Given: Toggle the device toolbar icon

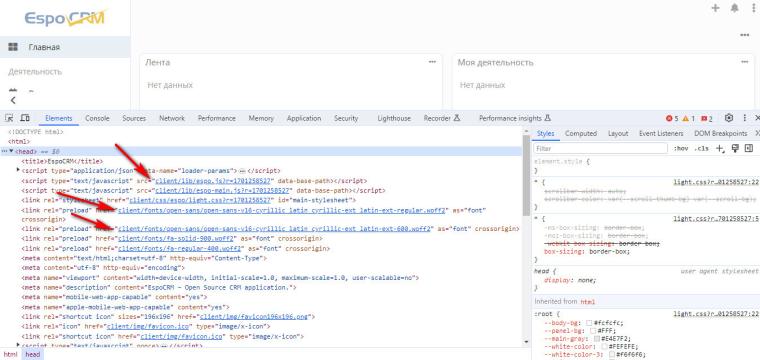Looking at the screenshot, I should pyautogui.click(x=25, y=118).
